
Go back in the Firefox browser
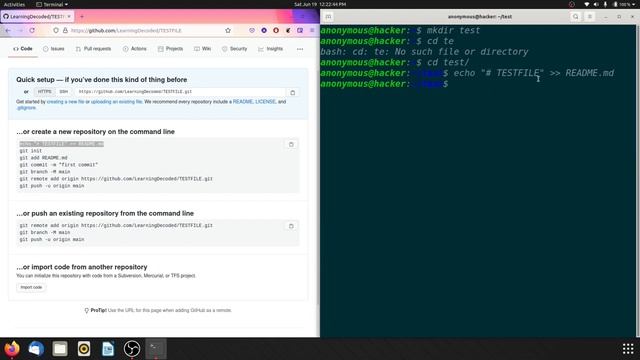(x=8, y=31)
